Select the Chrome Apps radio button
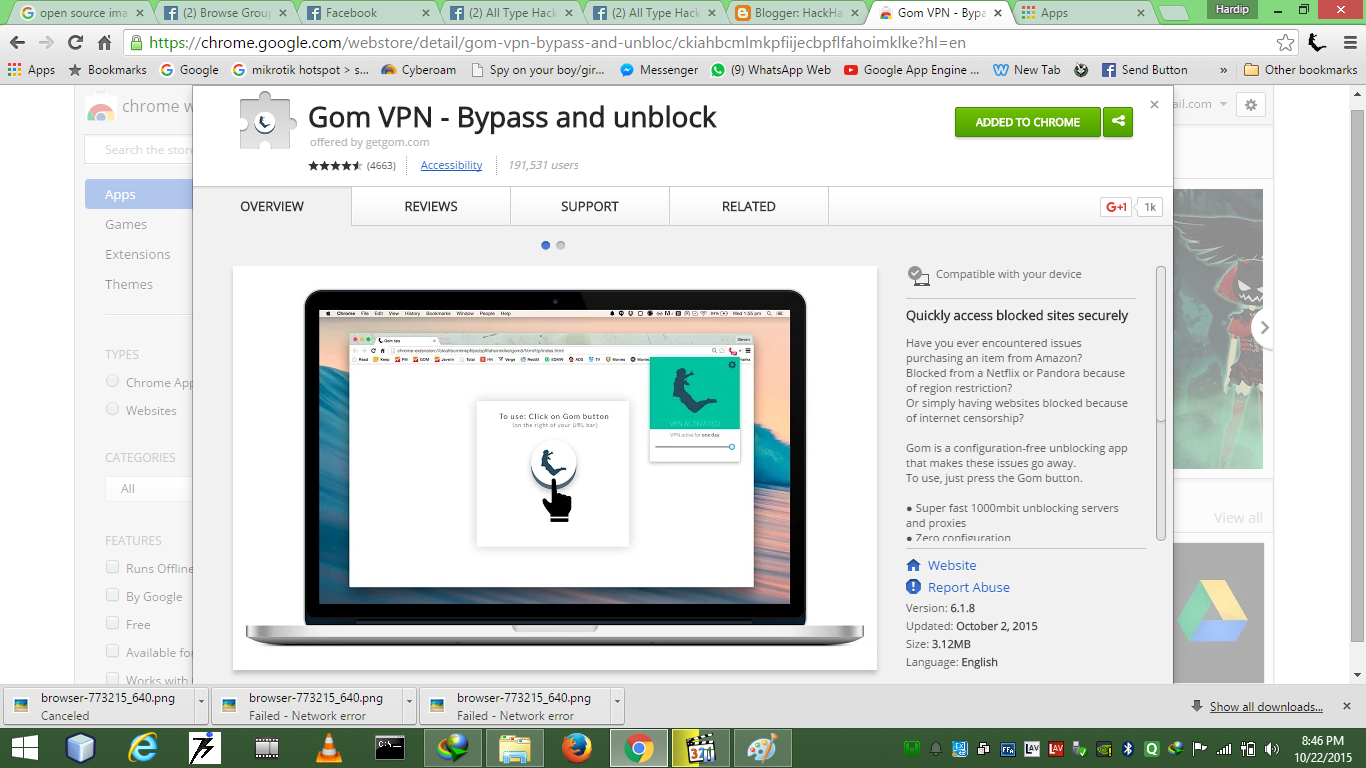1366x768 pixels. [x=112, y=381]
